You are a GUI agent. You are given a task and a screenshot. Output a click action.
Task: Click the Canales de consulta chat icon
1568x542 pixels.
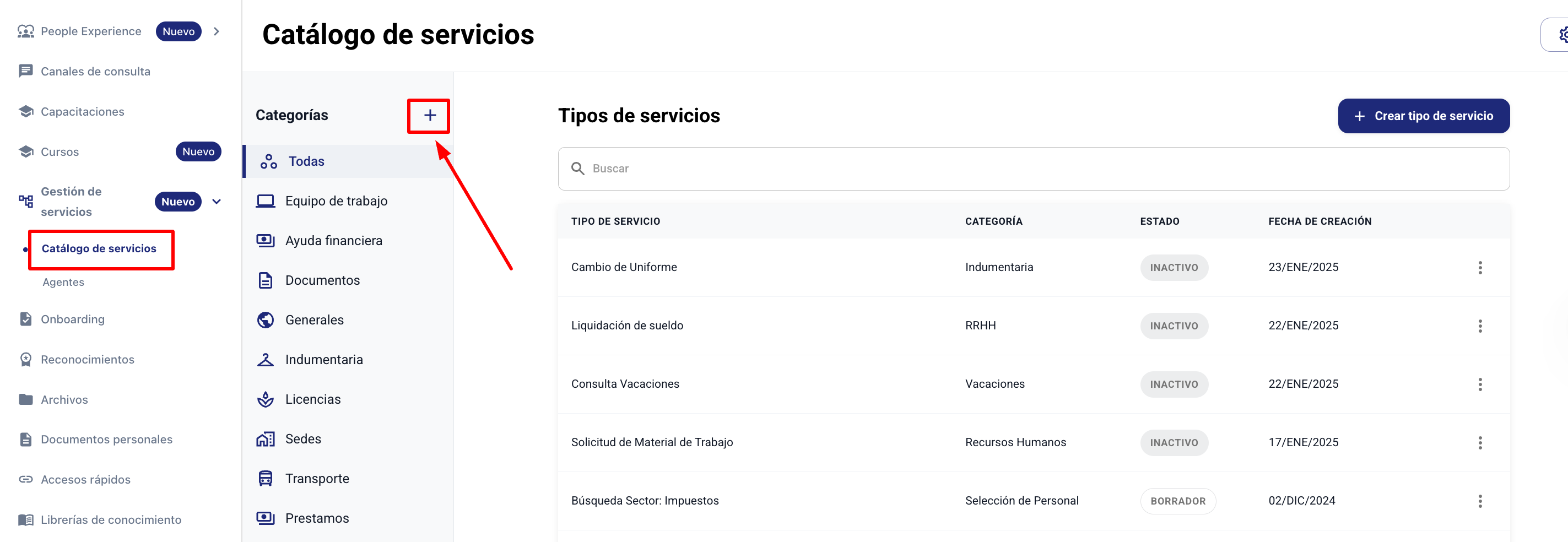tap(25, 71)
